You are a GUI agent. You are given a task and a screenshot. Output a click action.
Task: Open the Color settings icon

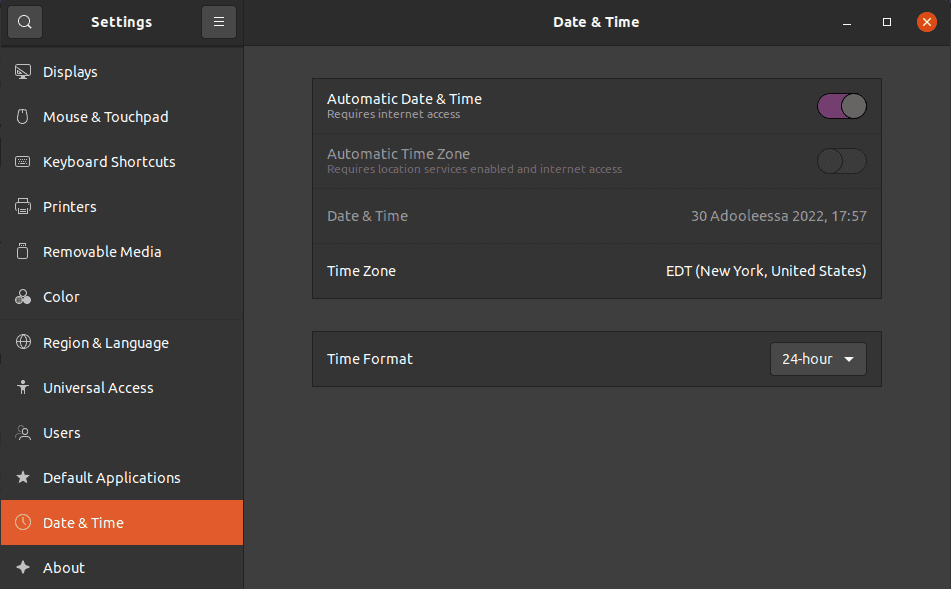[22, 296]
